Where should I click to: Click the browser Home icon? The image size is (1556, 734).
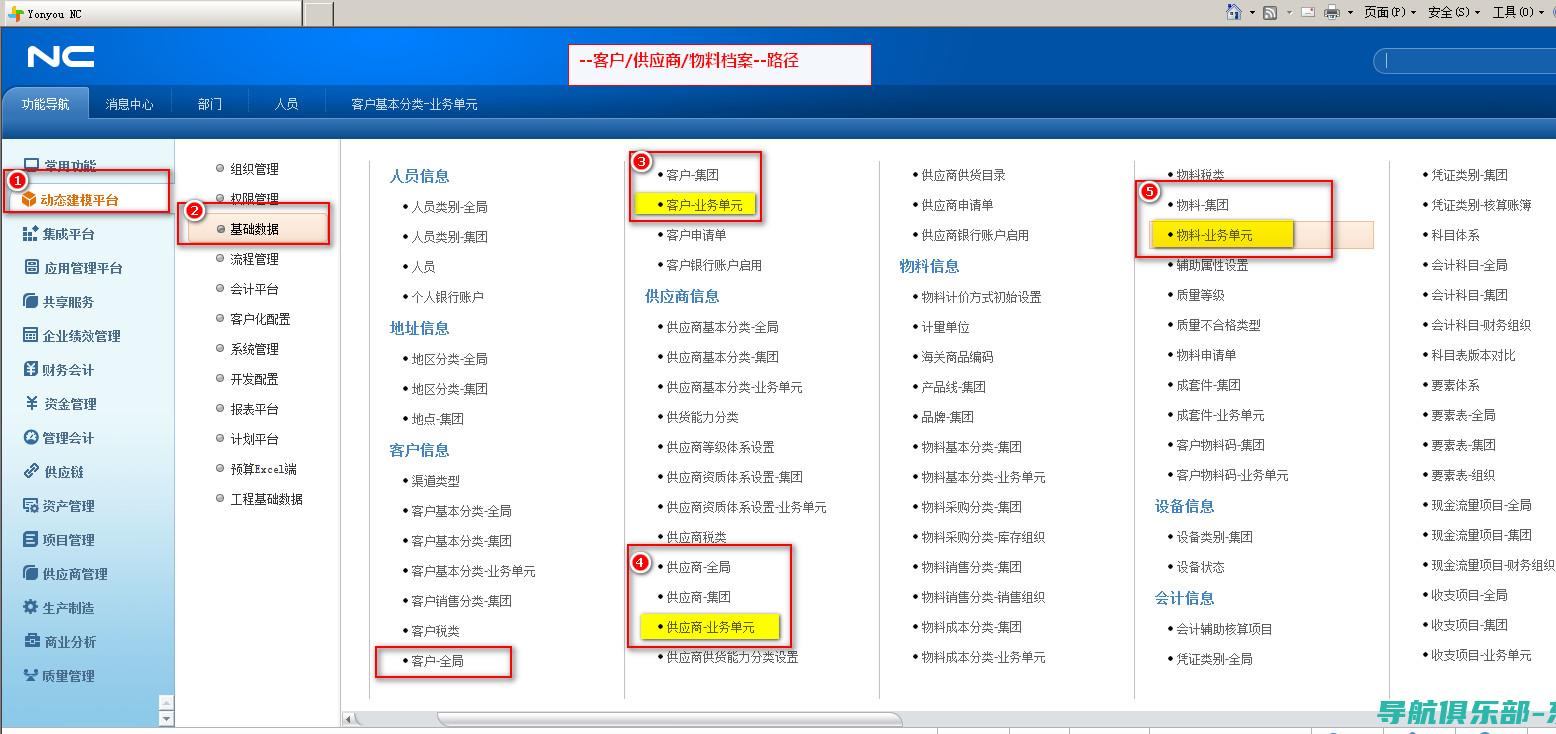[1234, 12]
